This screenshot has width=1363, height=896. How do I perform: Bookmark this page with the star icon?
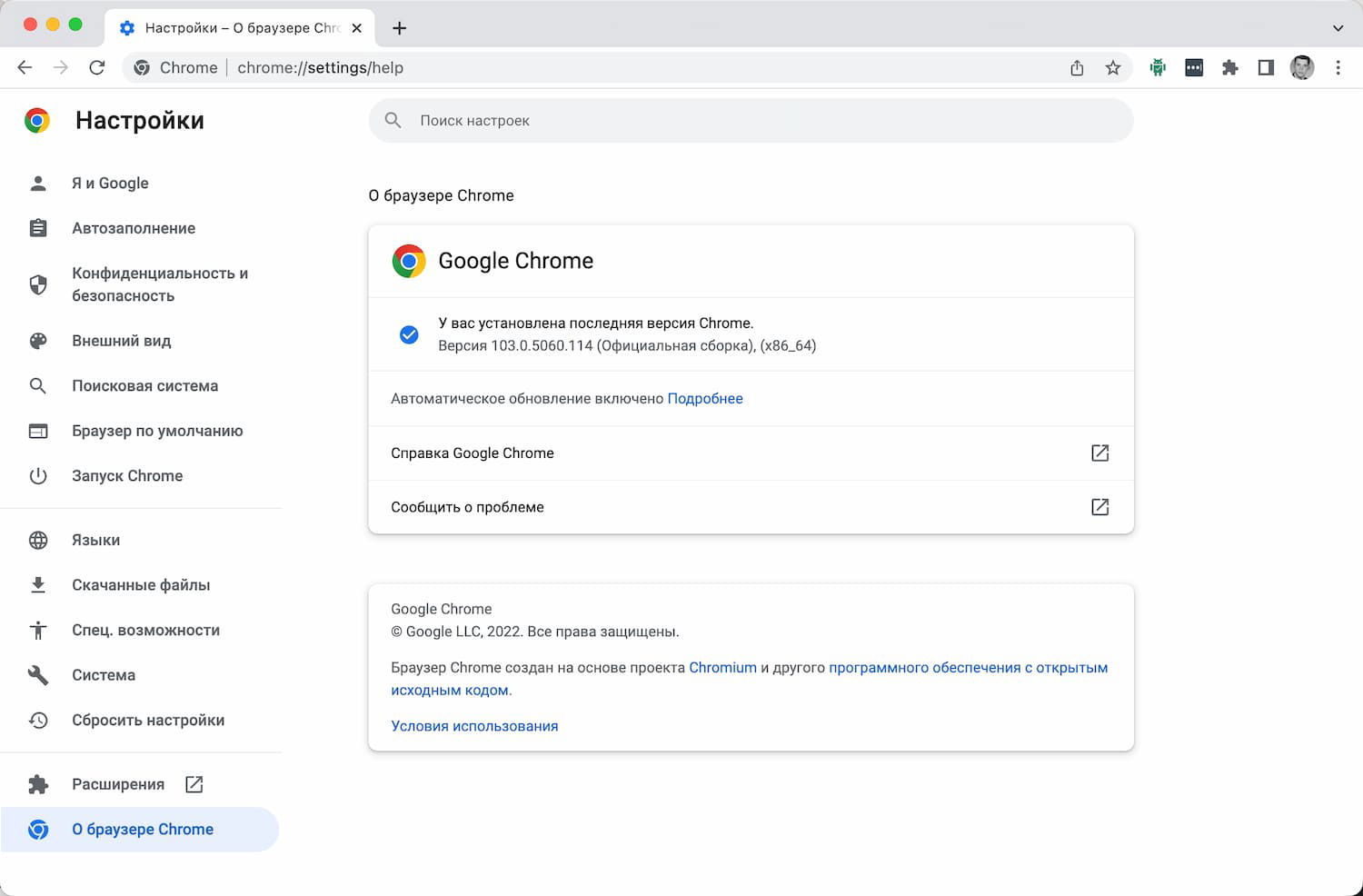[1113, 67]
